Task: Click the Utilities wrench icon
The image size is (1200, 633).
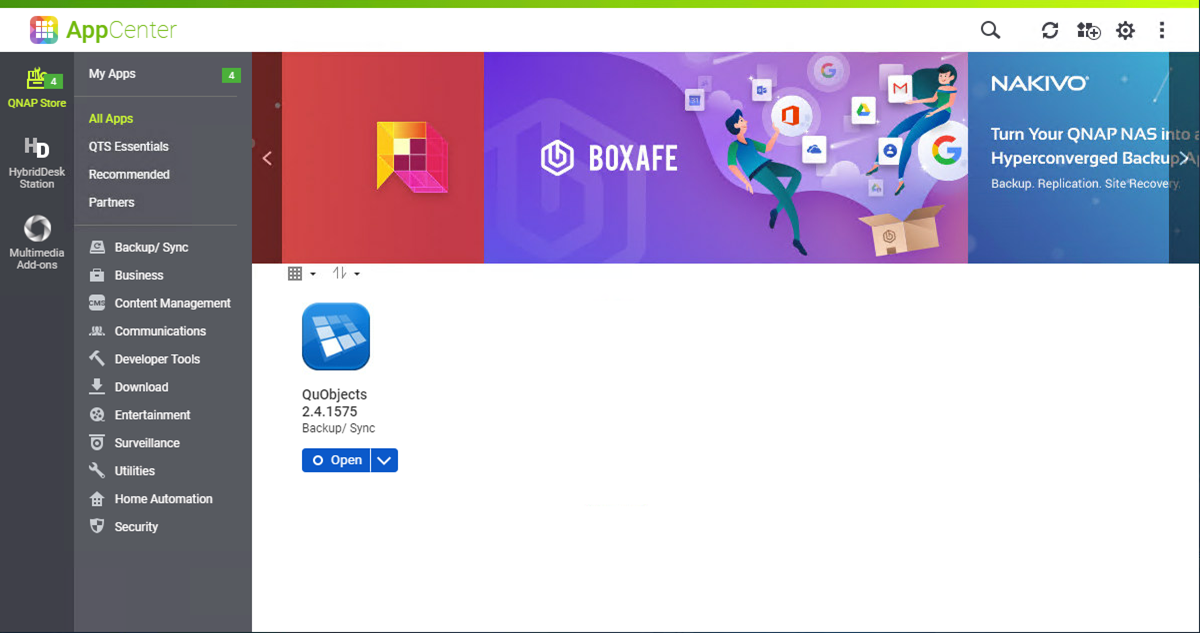Action: [97, 471]
